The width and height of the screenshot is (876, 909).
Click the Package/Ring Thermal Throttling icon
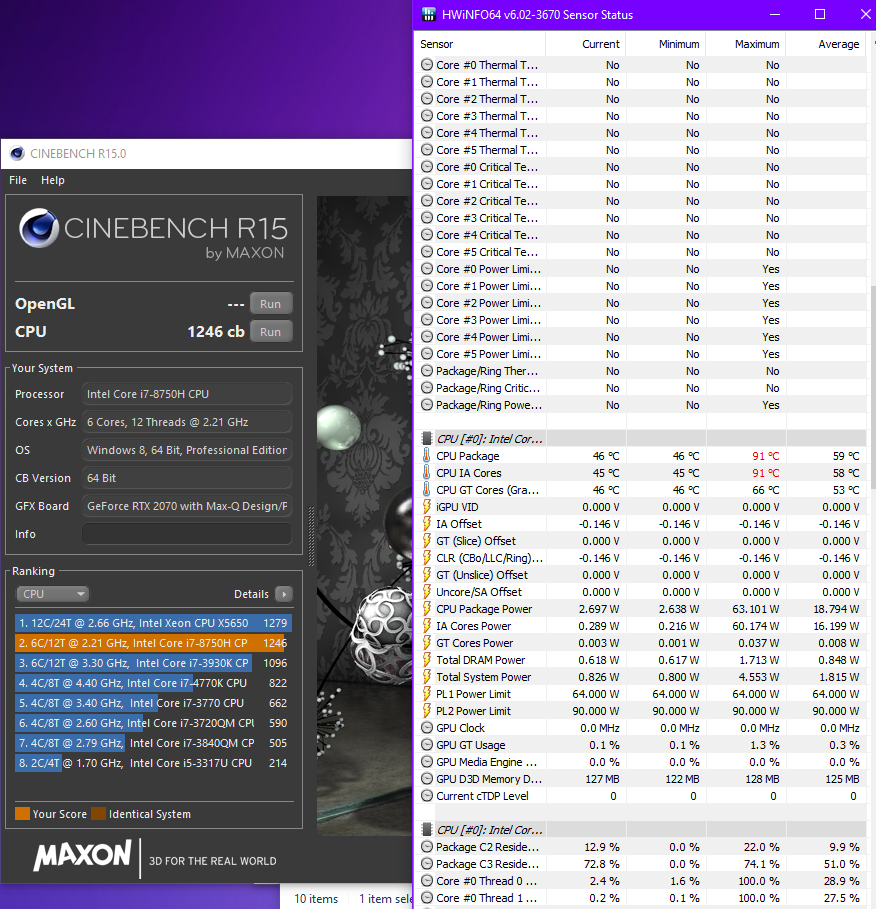427,371
